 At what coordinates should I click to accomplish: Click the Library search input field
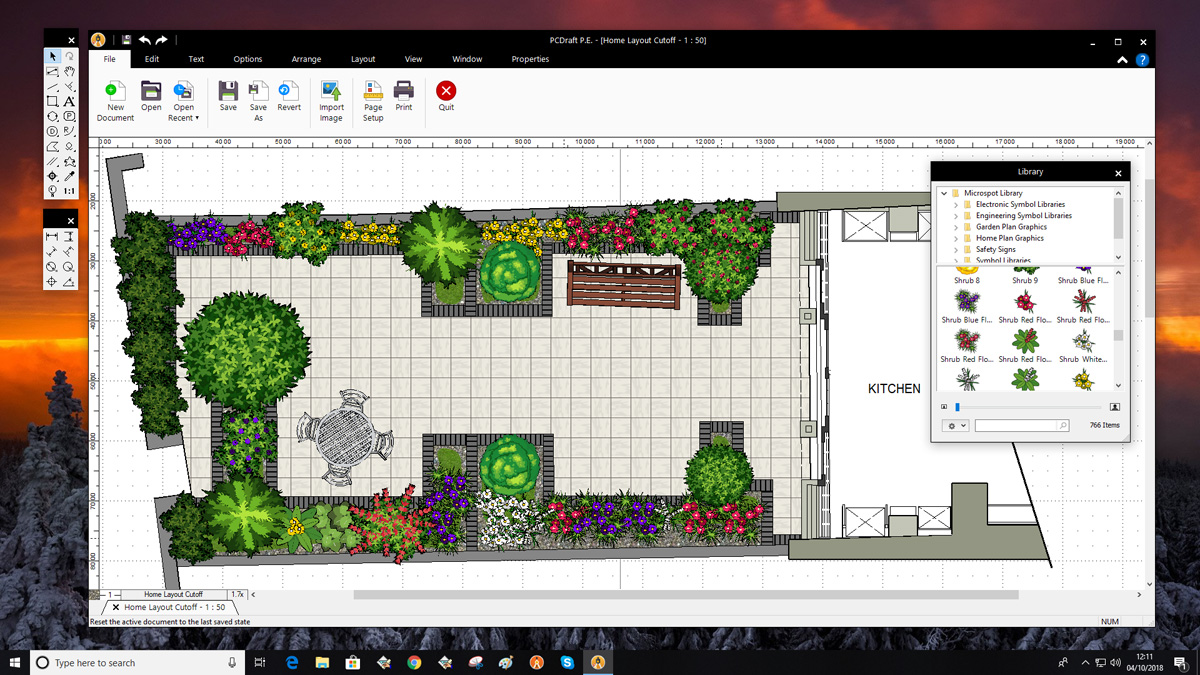(1016, 426)
